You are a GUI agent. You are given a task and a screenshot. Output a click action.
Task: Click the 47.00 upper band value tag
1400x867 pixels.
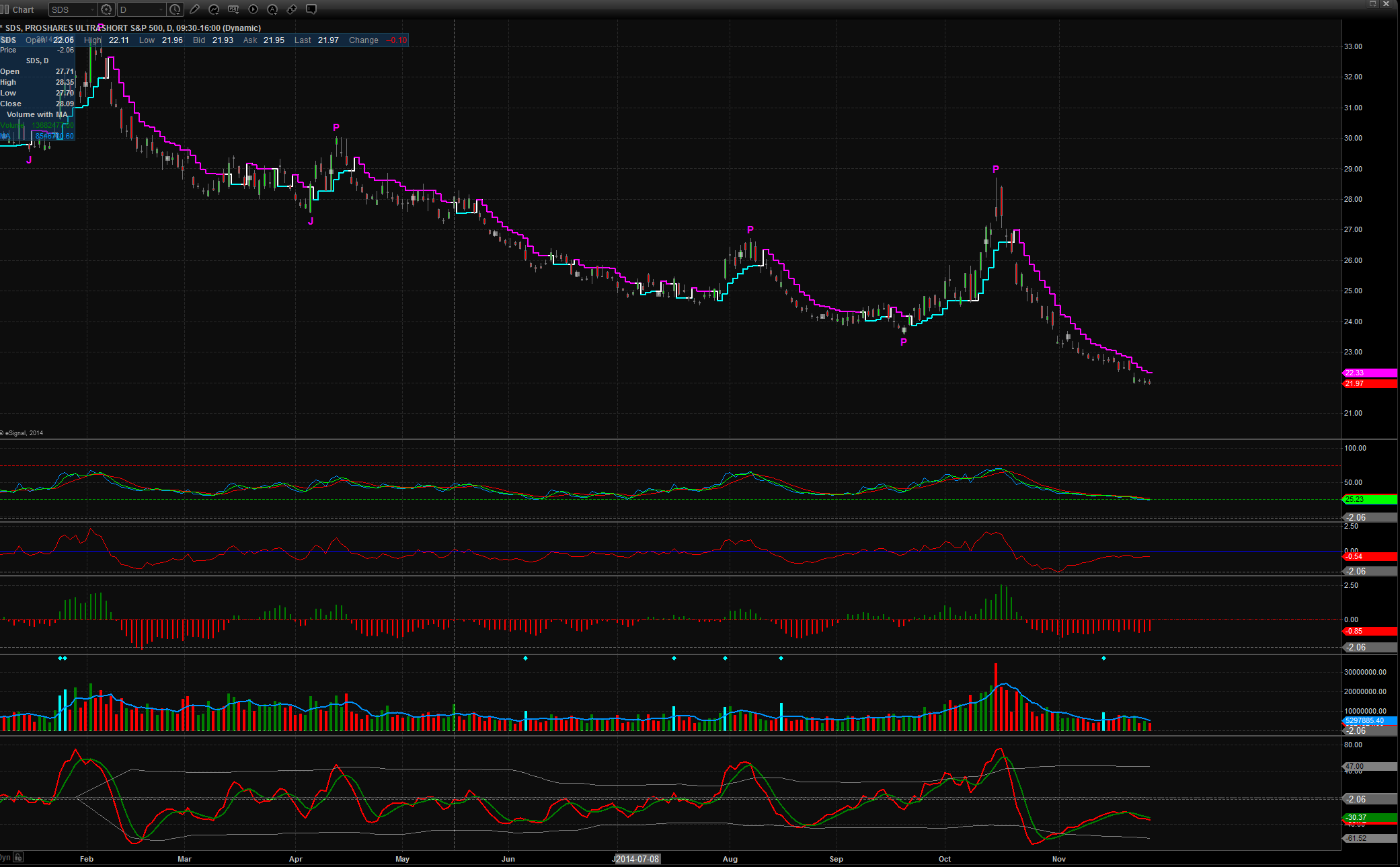click(x=1370, y=766)
